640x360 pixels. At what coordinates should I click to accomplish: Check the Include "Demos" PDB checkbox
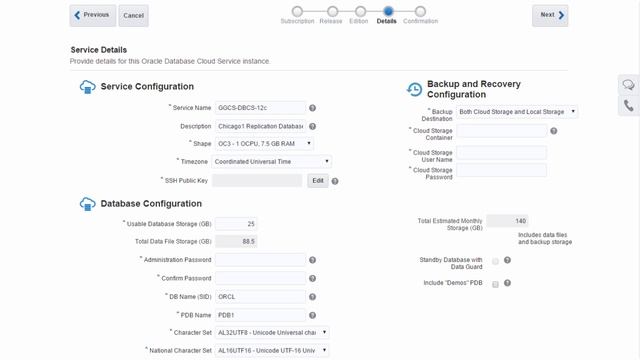495,284
